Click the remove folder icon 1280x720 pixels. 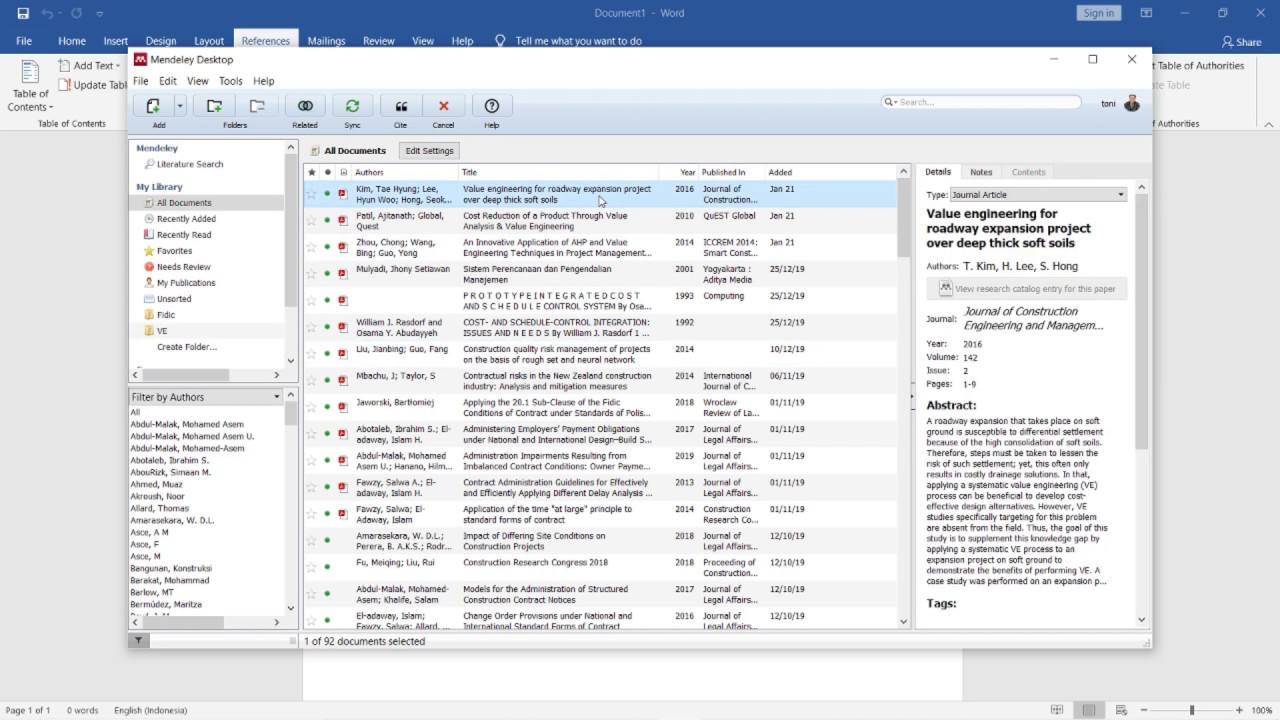point(257,106)
